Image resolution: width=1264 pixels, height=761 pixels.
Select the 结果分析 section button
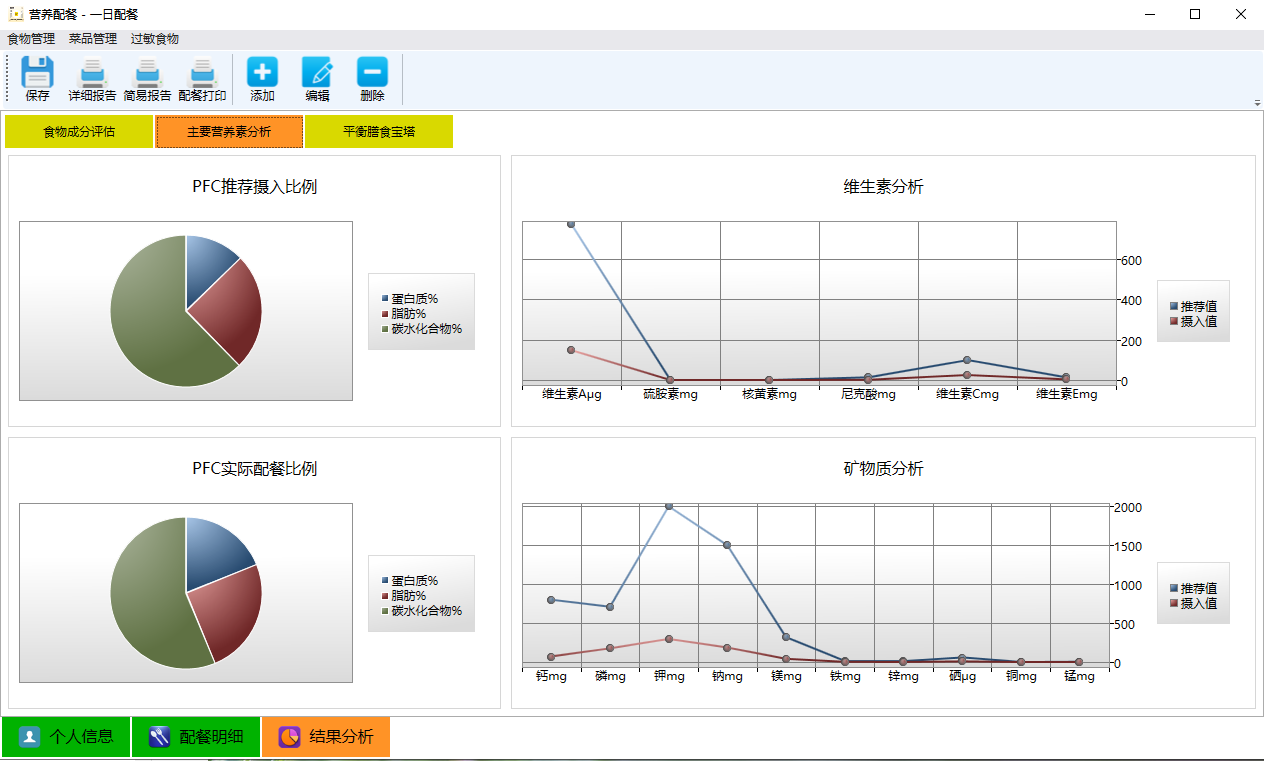[x=326, y=737]
